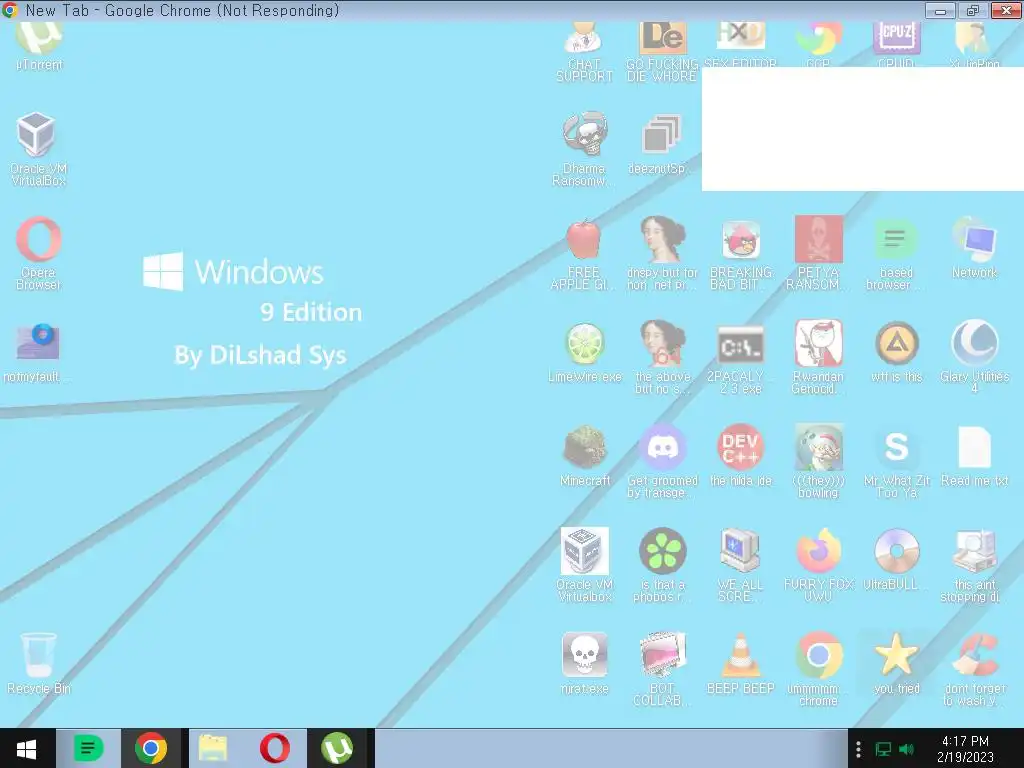Open the 'dont forget to wash y...' CCleaner icon
Image resolution: width=1024 pixels, height=768 pixels.
pyautogui.click(x=974, y=669)
